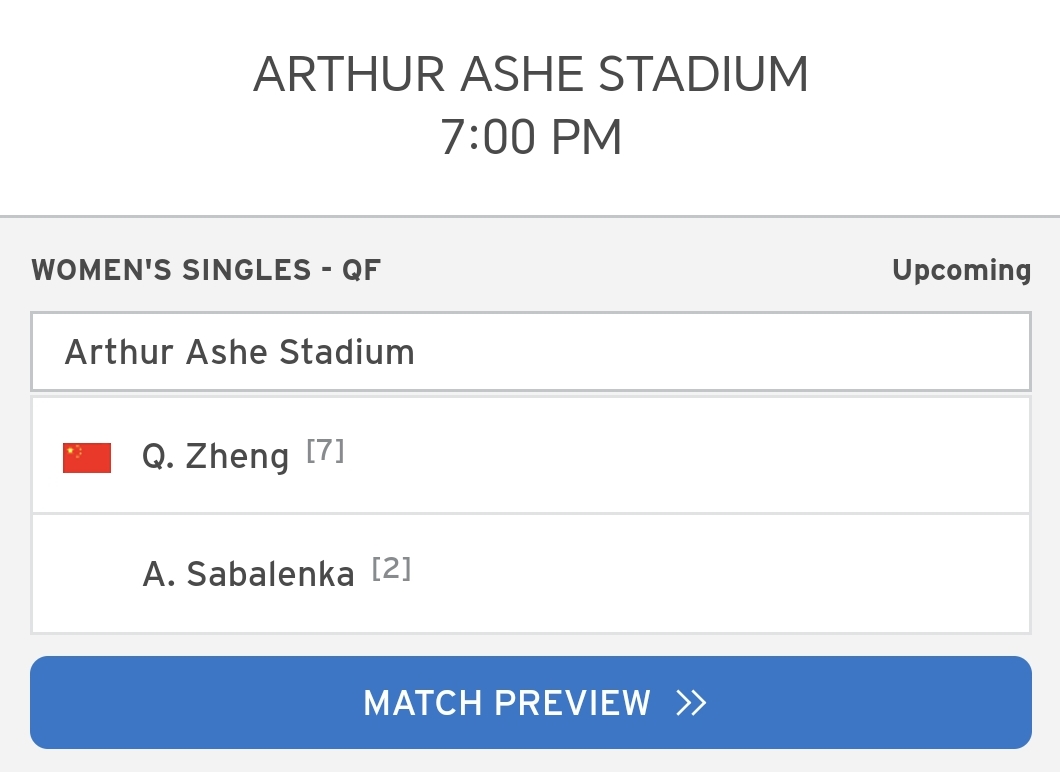Image resolution: width=1060 pixels, height=772 pixels.
Task: Click the PM text in header time
Action: pos(586,137)
